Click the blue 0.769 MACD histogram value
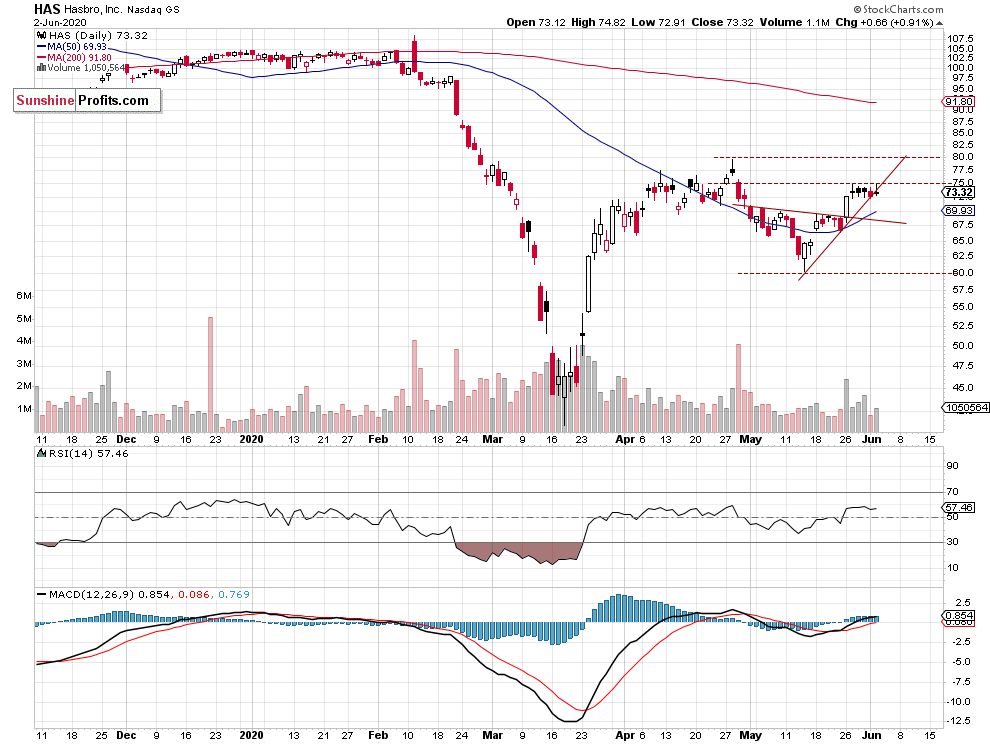This screenshot has width=990, height=744. coord(234,594)
